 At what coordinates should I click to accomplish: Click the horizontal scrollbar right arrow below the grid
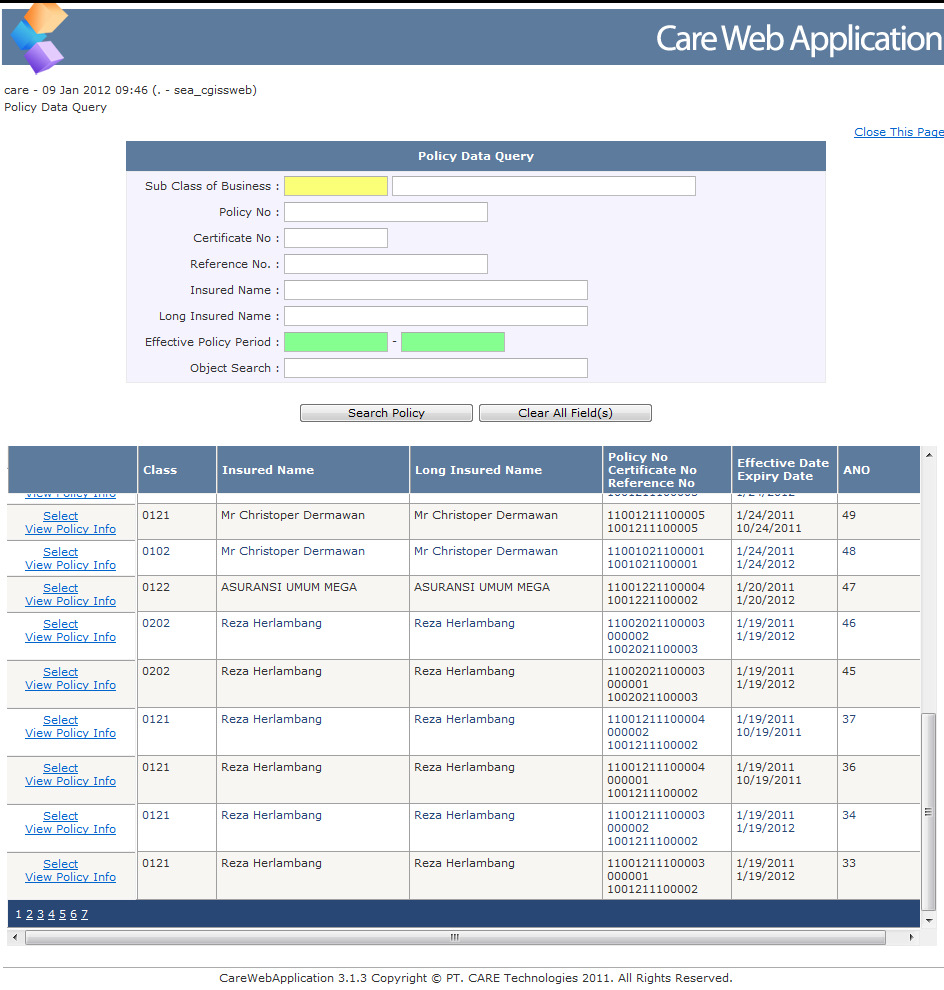[x=910, y=938]
